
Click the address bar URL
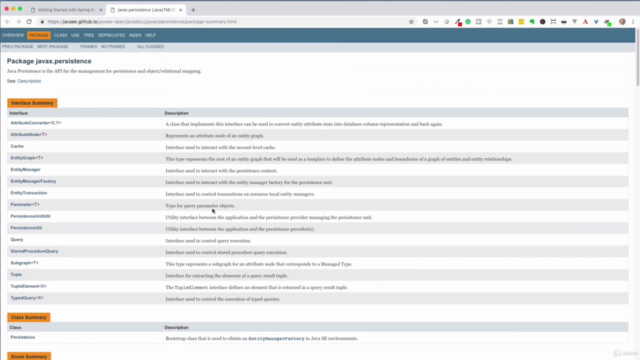(x=142, y=22)
